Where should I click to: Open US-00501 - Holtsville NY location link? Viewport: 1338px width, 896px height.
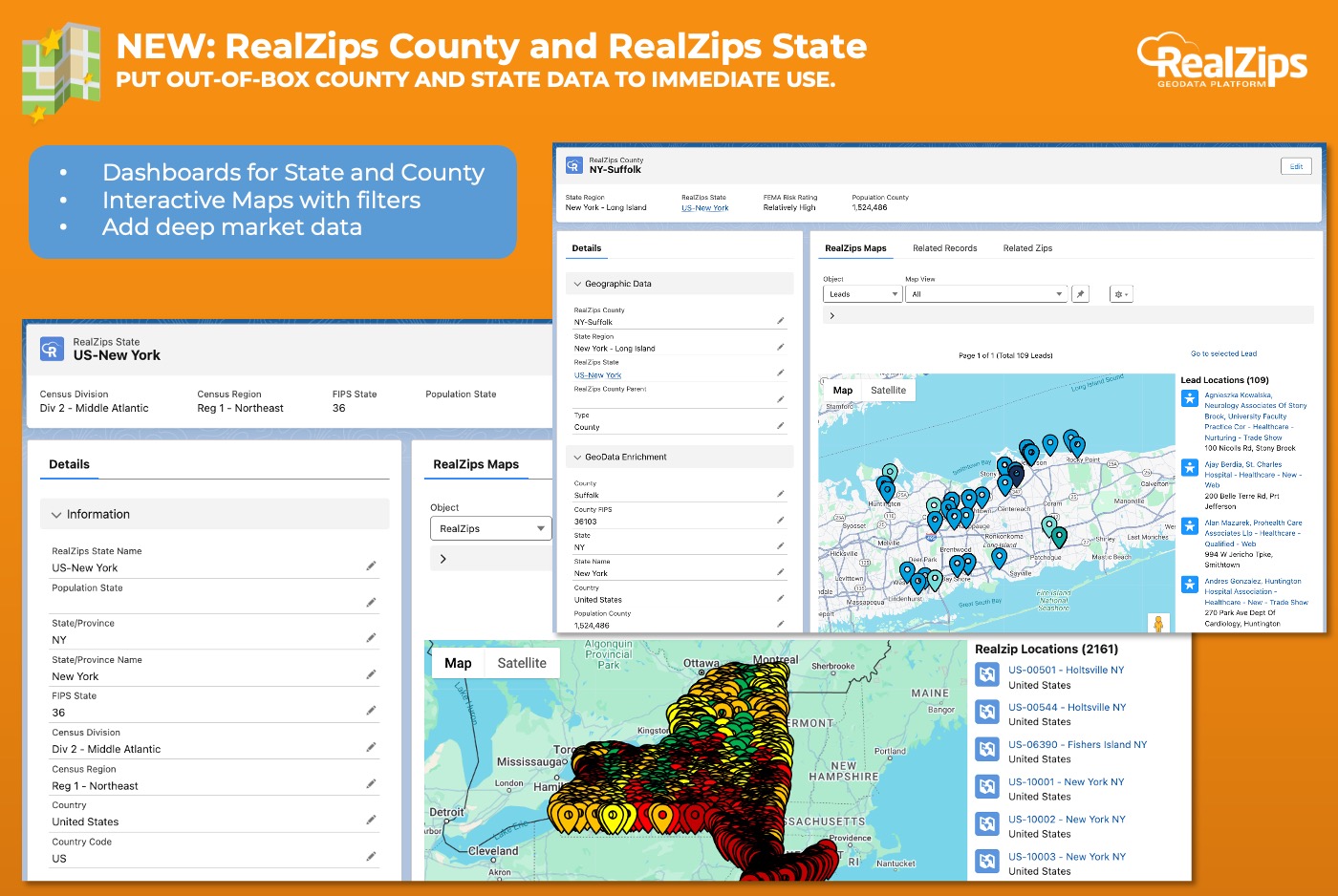coord(1066,670)
